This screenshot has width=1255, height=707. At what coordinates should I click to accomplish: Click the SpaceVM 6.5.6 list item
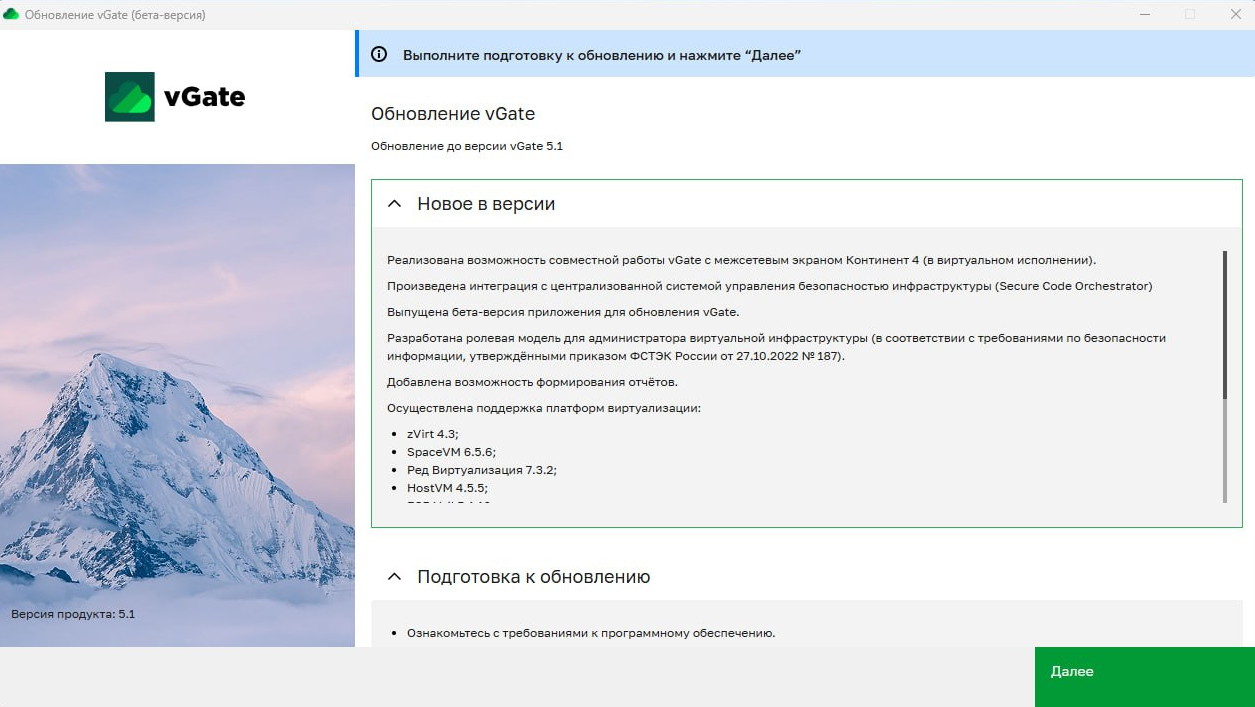click(x=451, y=452)
